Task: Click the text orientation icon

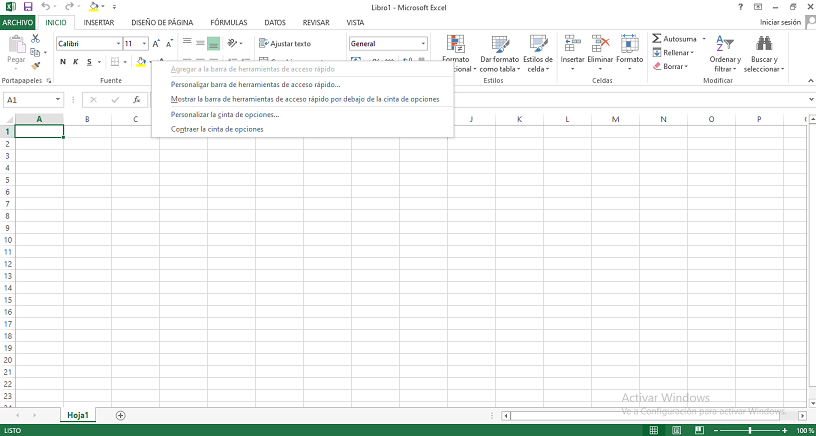Action: 233,43
